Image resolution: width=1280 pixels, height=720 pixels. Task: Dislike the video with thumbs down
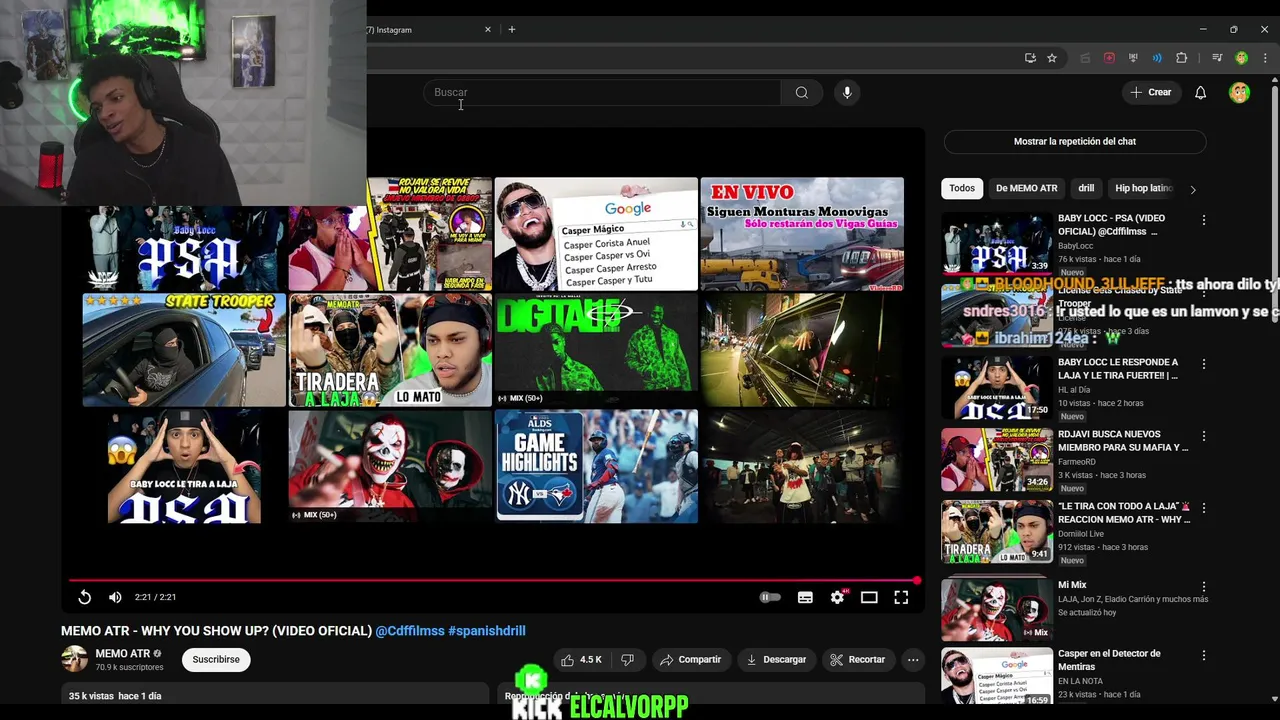627,660
